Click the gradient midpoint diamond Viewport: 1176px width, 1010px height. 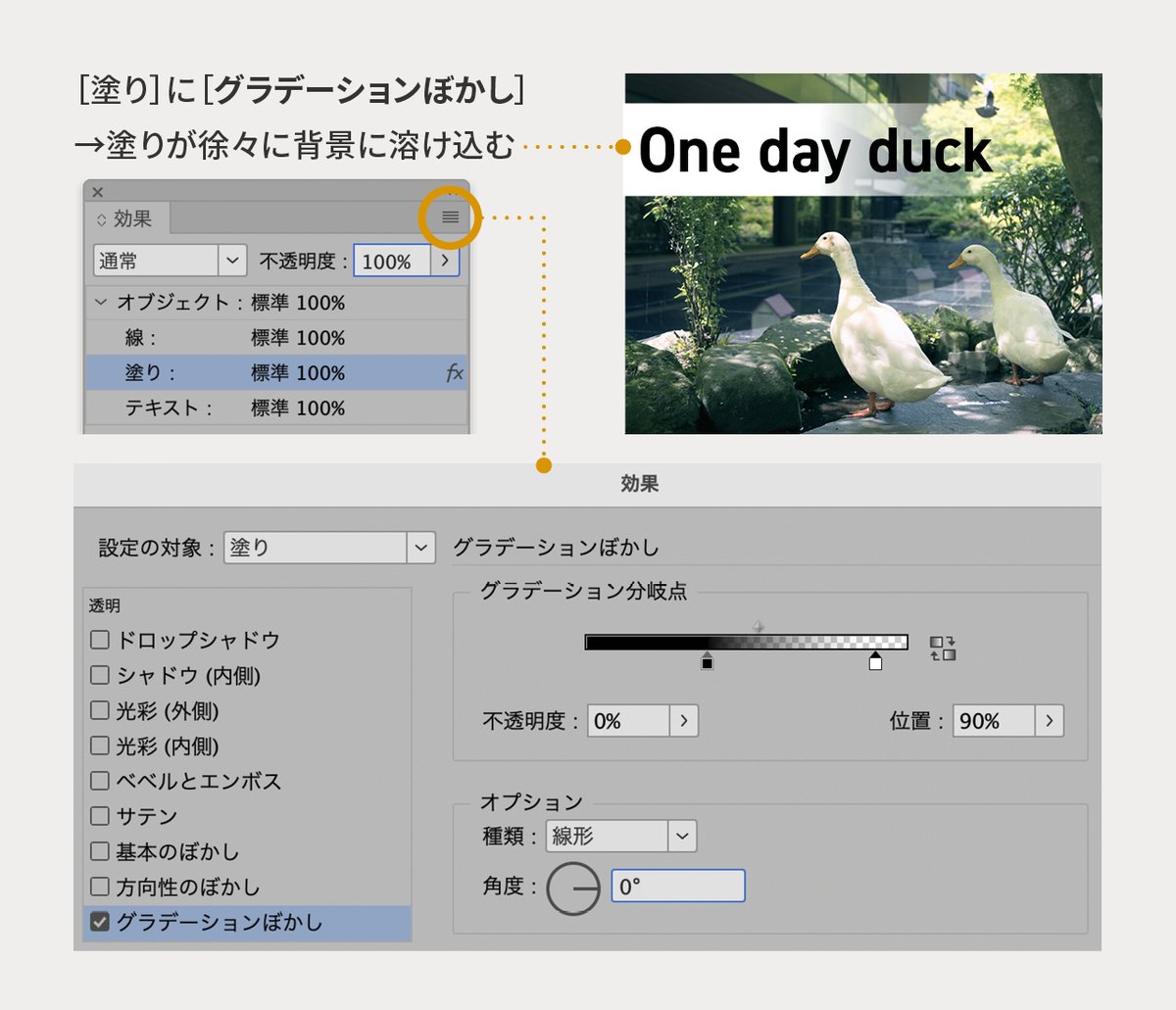click(x=758, y=627)
